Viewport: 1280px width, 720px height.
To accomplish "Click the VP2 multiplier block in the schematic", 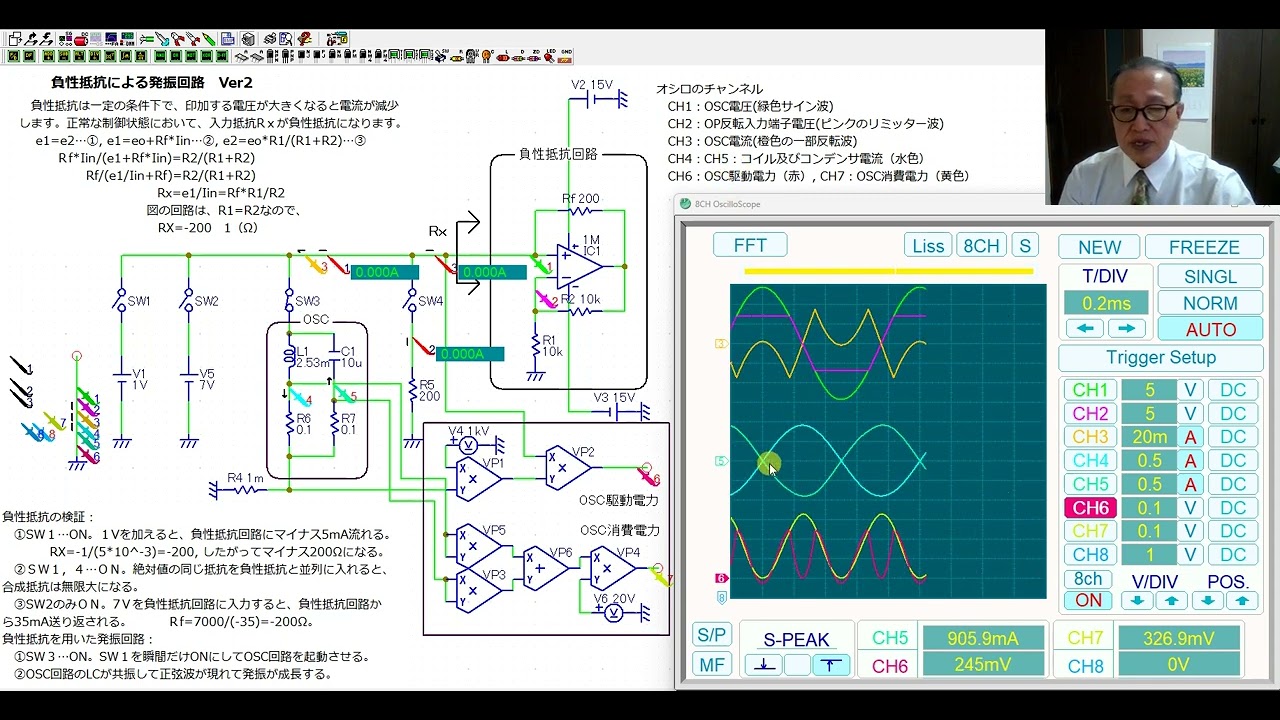I will pos(568,467).
